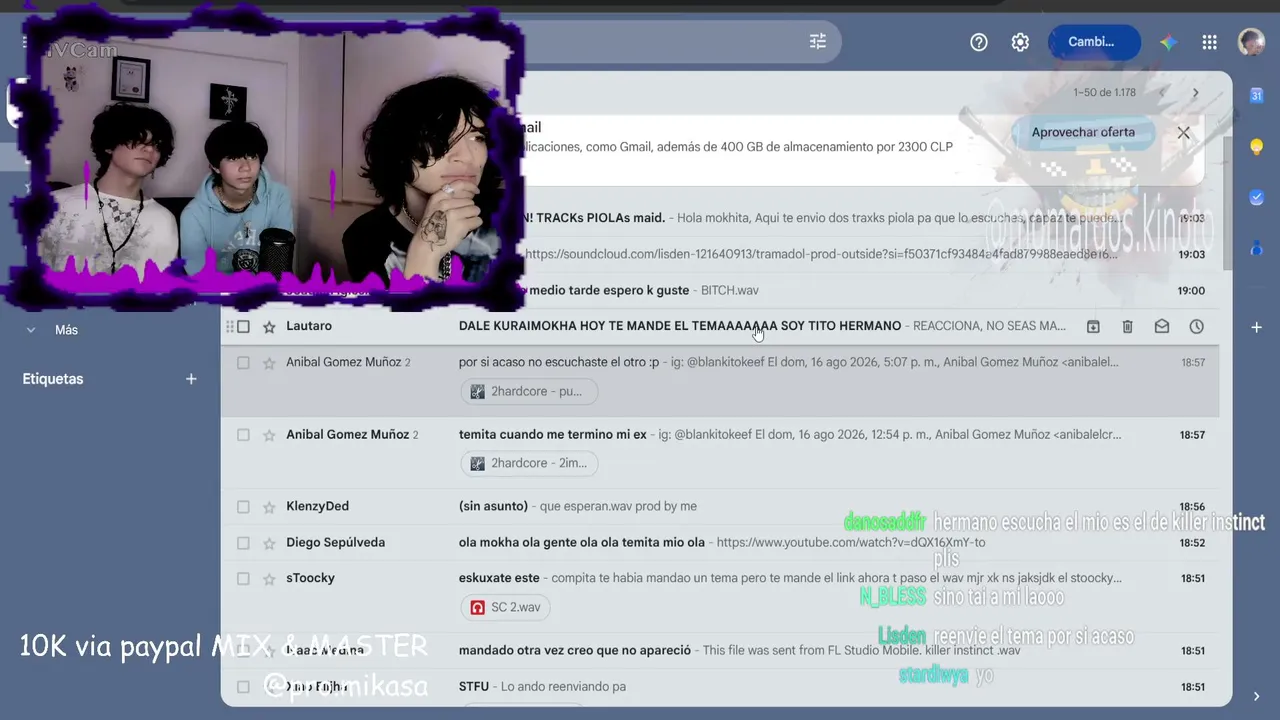This screenshot has width=1280, height=720.
Task: Tick checkbox for 'temita cuando me termino' email
Action: click(243, 435)
